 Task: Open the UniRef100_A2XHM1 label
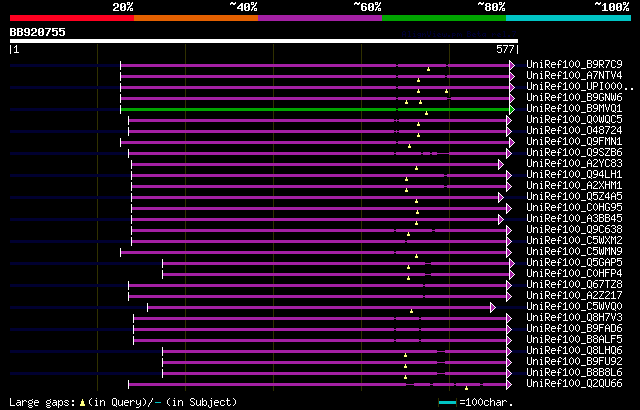(x=574, y=186)
